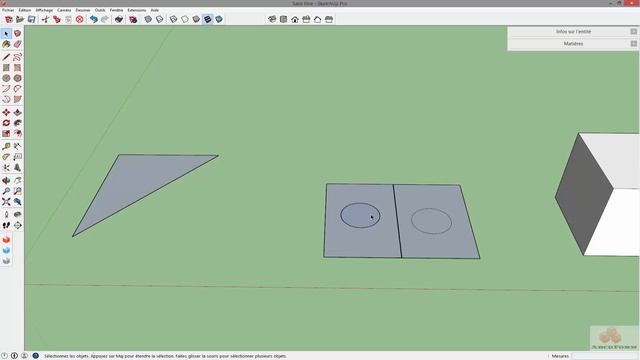640x360 pixels.
Task: Select the Rotate tool
Action: coord(6,123)
